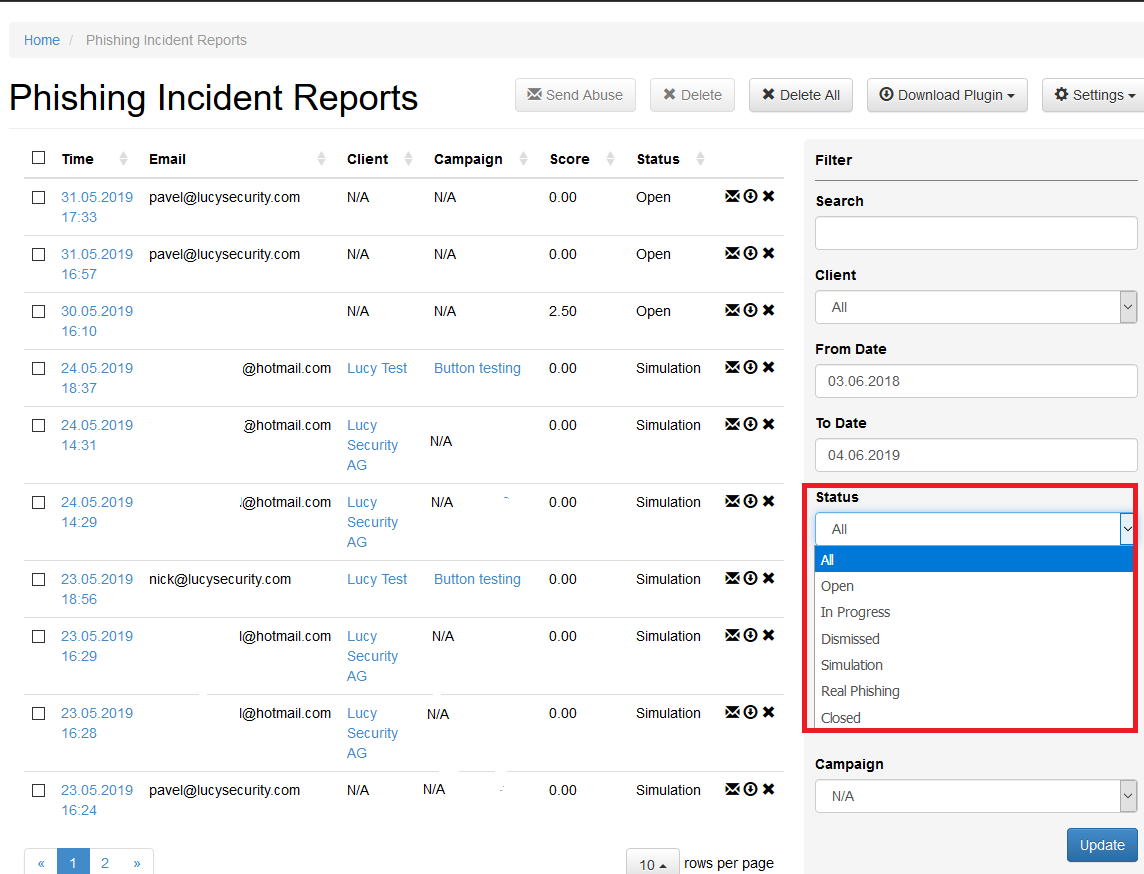Expand the Campaign filter dropdown
This screenshot has width=1144, height=874.
975,796
